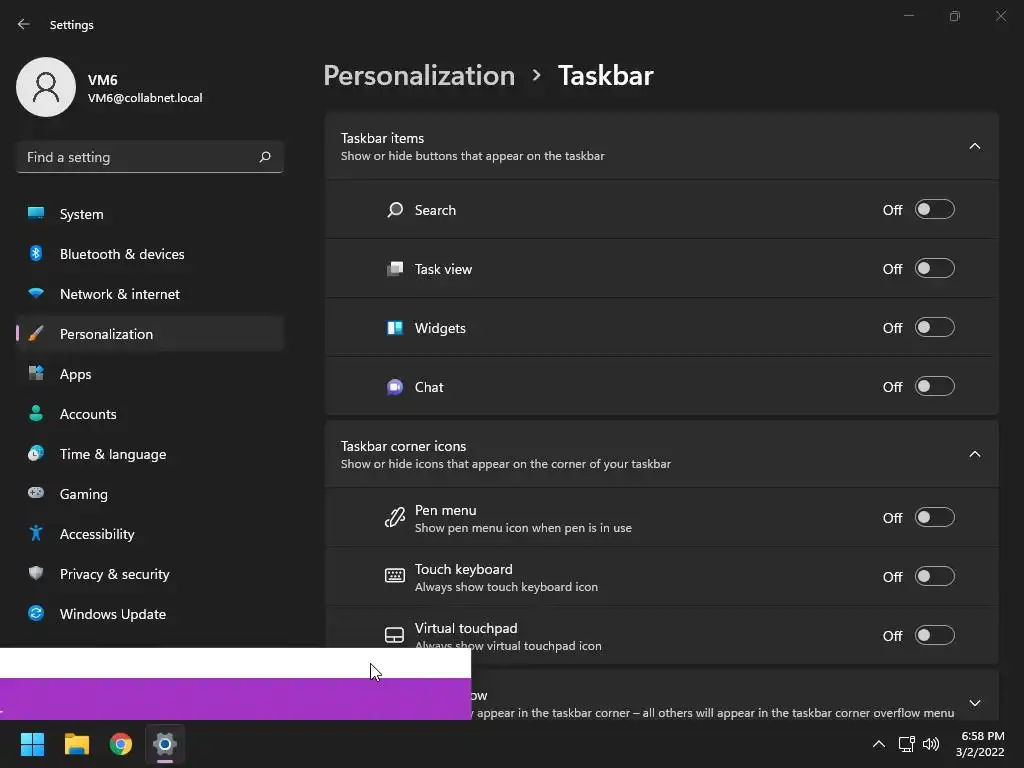Click the VM6 user avatar icon
This screenshot has height=768, width=1024.
click(46, 87)
